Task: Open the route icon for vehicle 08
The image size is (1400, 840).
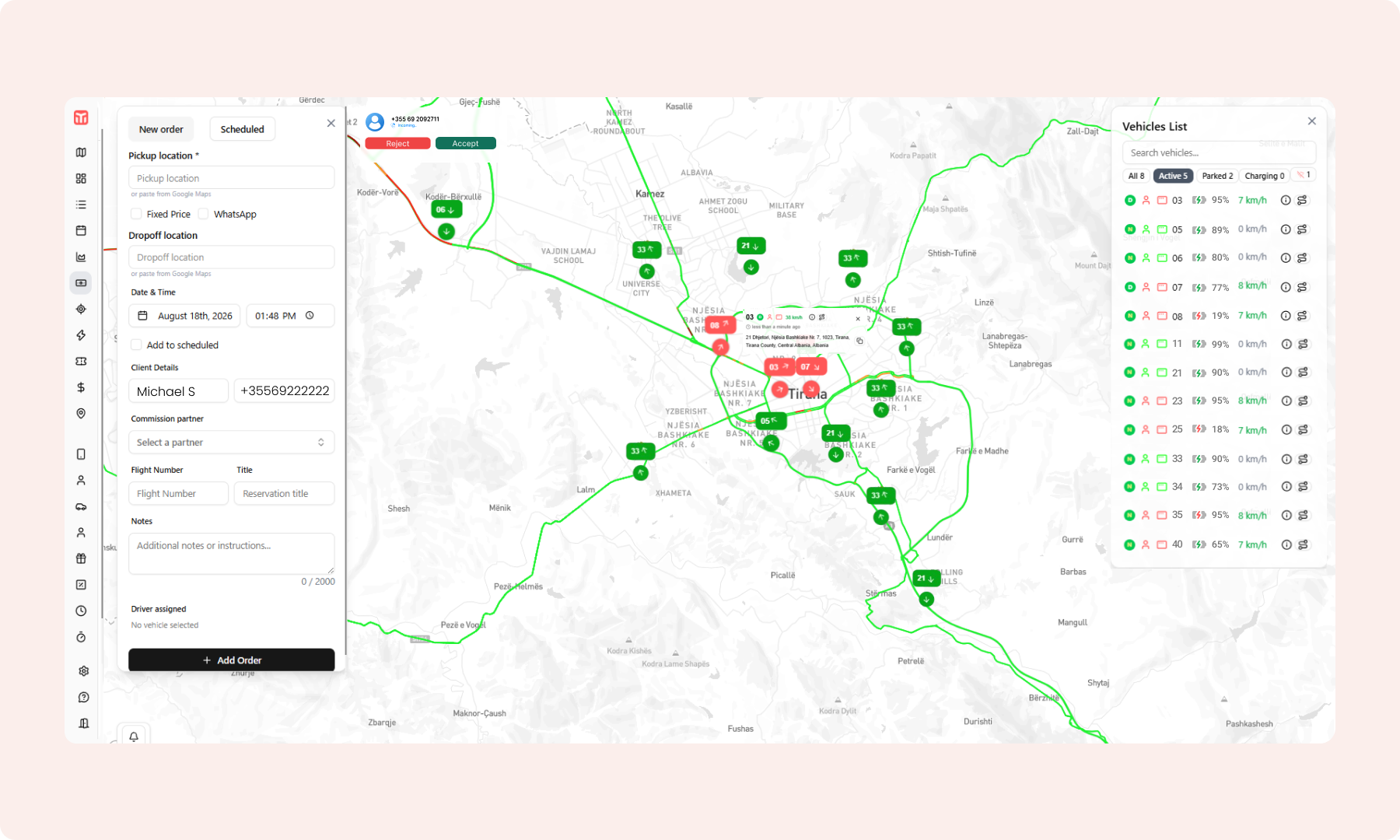Action: [1302, 316]
